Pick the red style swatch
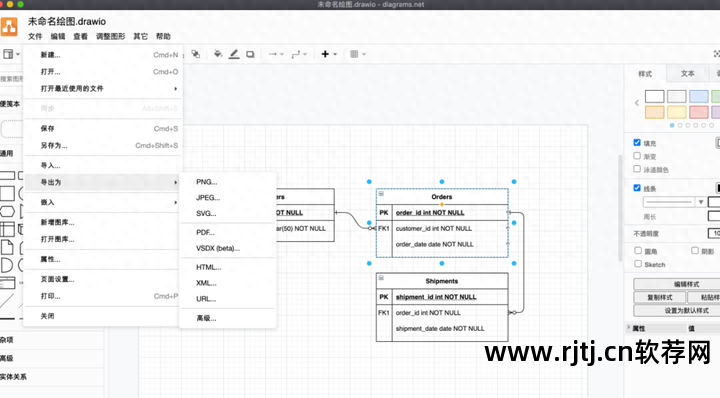 point(698,112)
